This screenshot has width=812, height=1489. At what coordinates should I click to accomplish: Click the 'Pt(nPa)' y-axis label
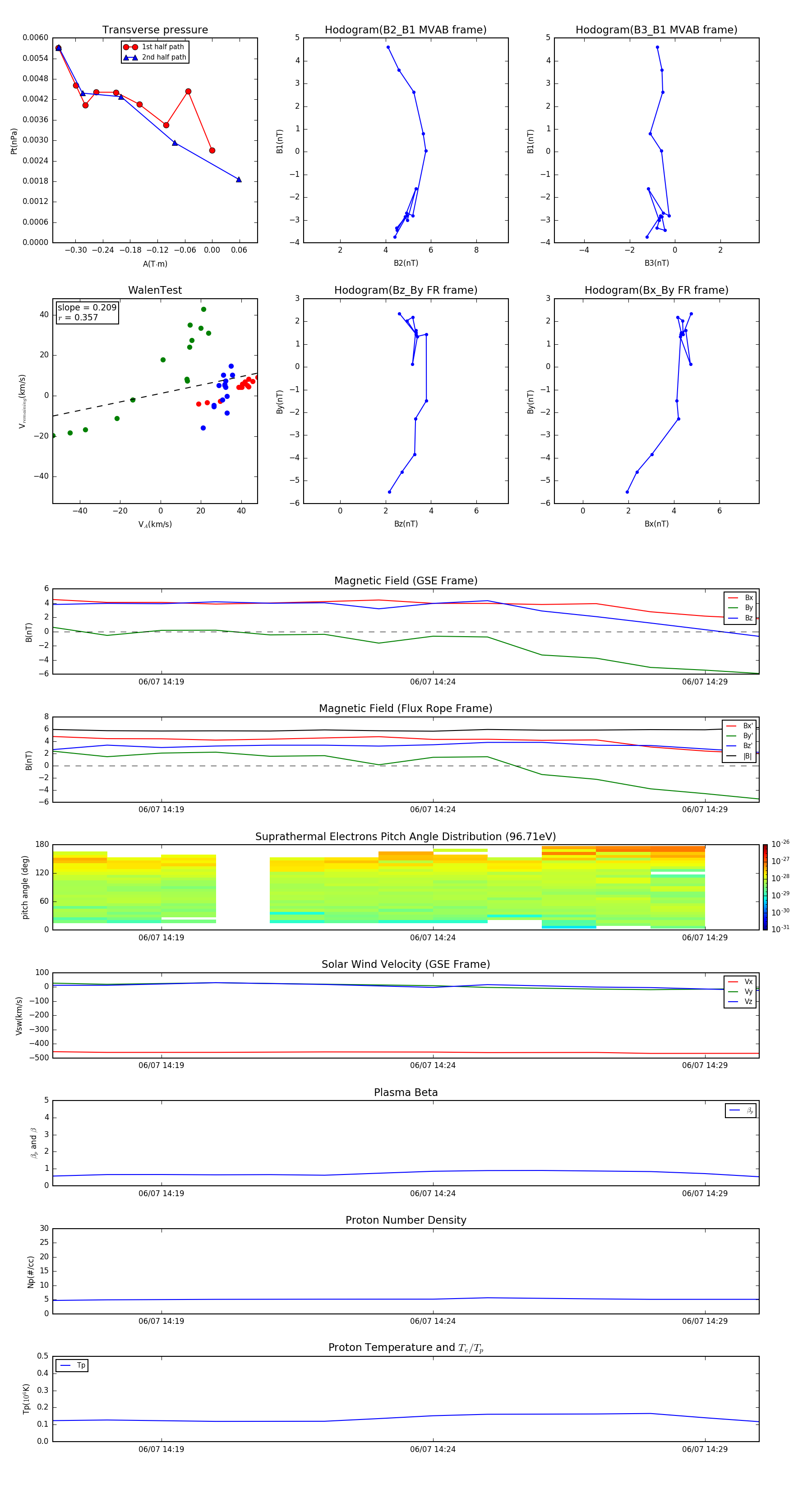coord(14,140)
